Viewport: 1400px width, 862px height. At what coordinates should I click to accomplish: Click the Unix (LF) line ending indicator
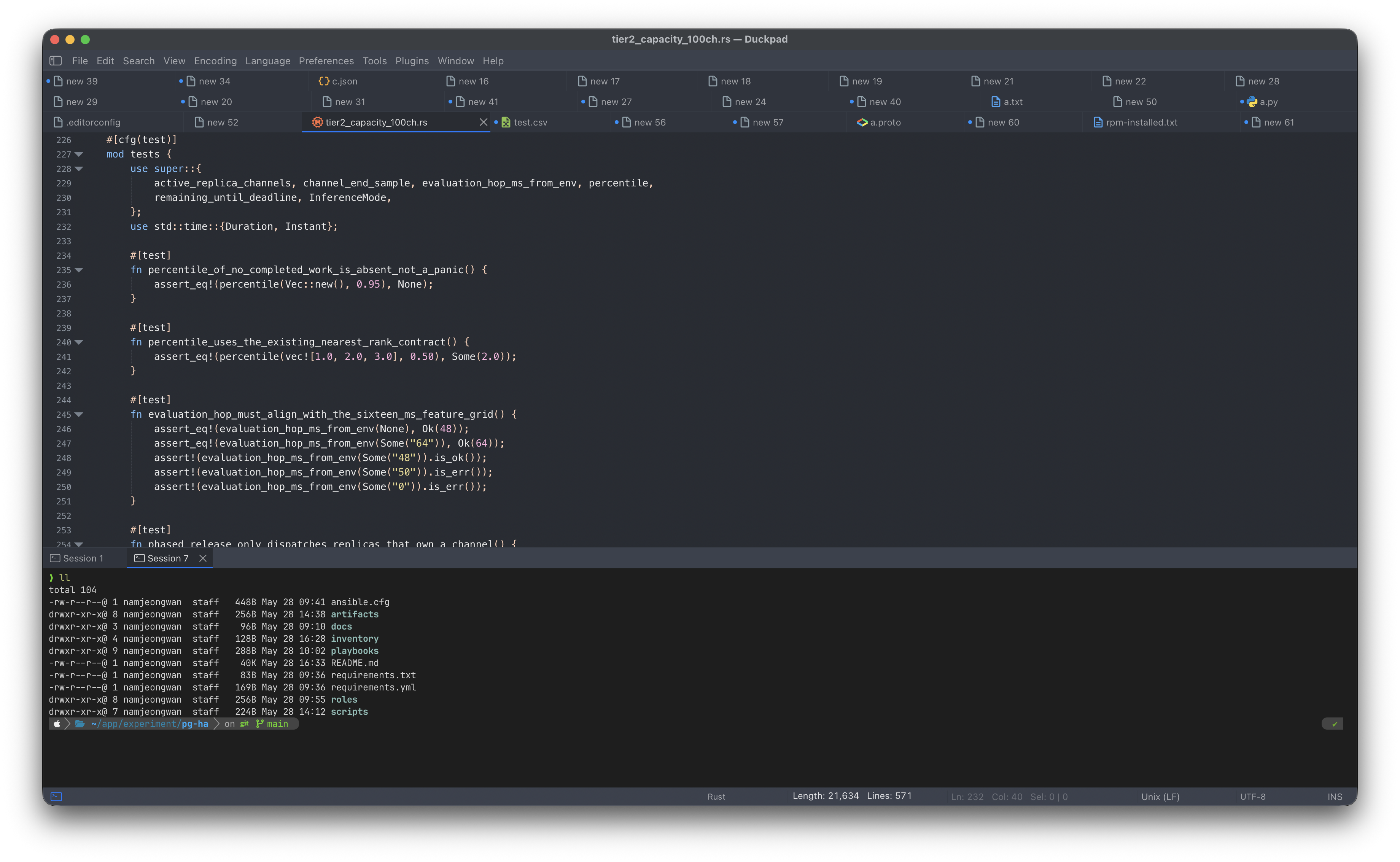click(x=1160, y=797)
